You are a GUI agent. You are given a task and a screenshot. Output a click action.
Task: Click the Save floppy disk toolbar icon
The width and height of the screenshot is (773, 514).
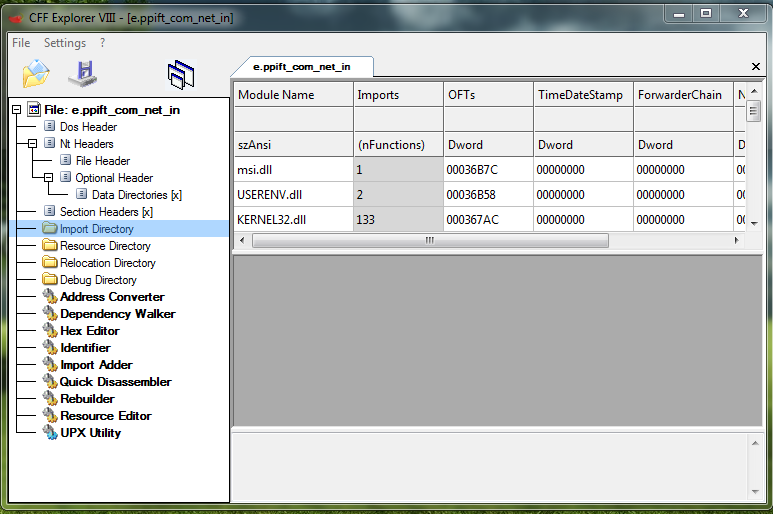(x=83, y=74)
